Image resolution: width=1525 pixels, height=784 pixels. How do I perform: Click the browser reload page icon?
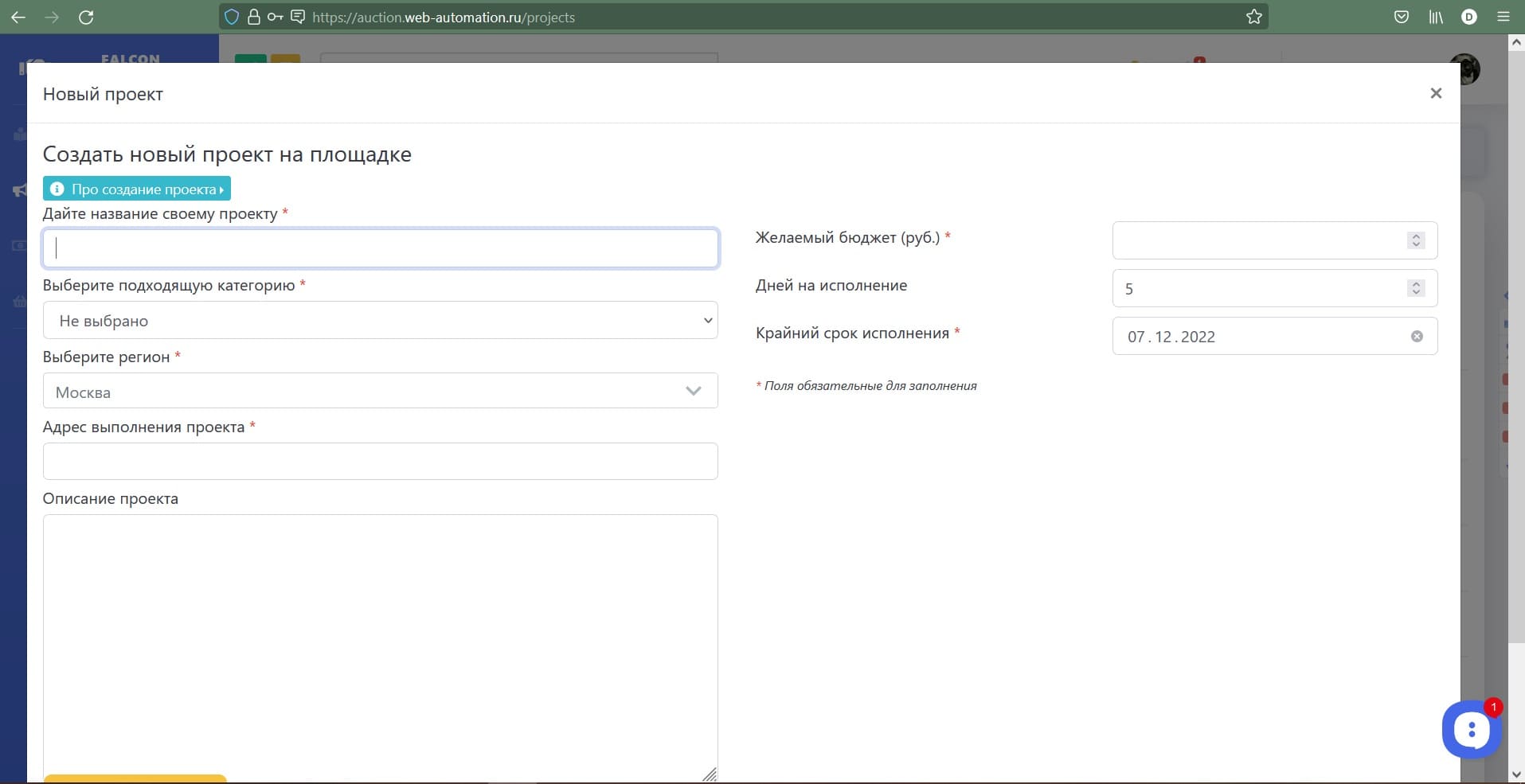(x=86, y=17)
